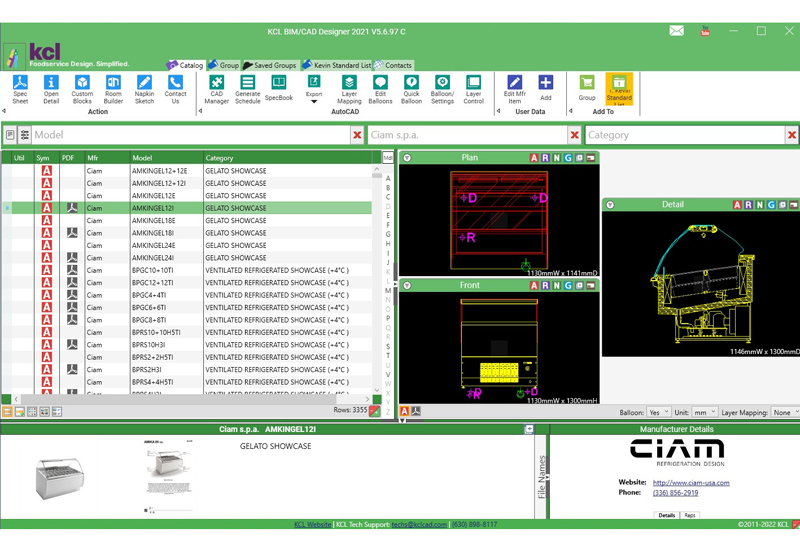
Task: Open the Spec Sheet tool
Action: (20, 88)
